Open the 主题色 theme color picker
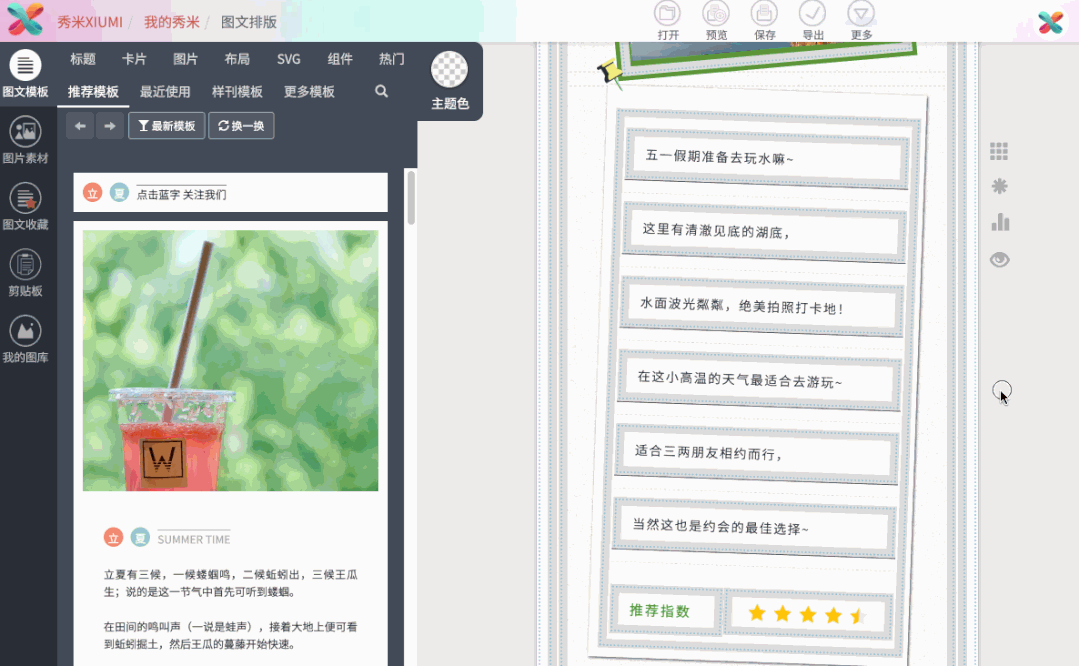This screenshot has width=1079, height=666. click(449, 80)
